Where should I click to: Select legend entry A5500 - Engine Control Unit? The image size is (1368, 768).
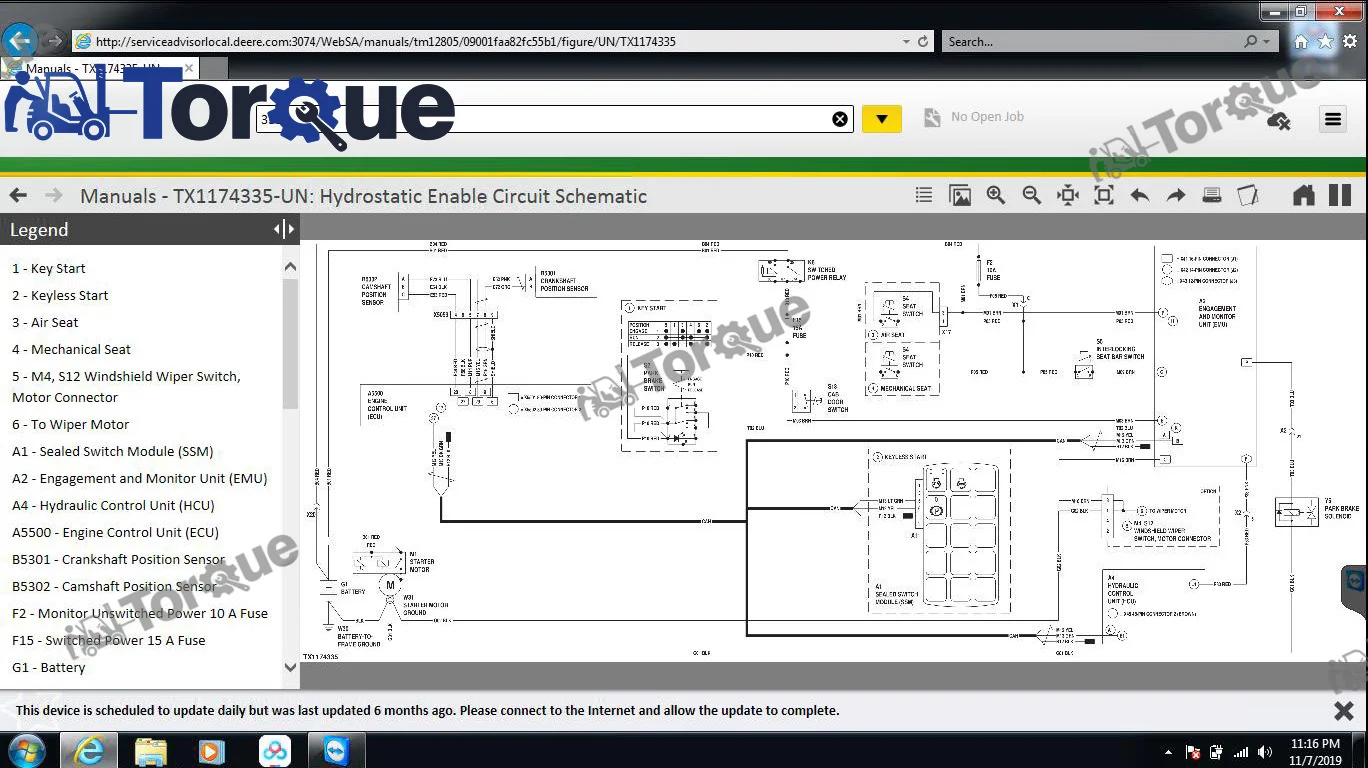pyautogui.click(x=115, y=532)
